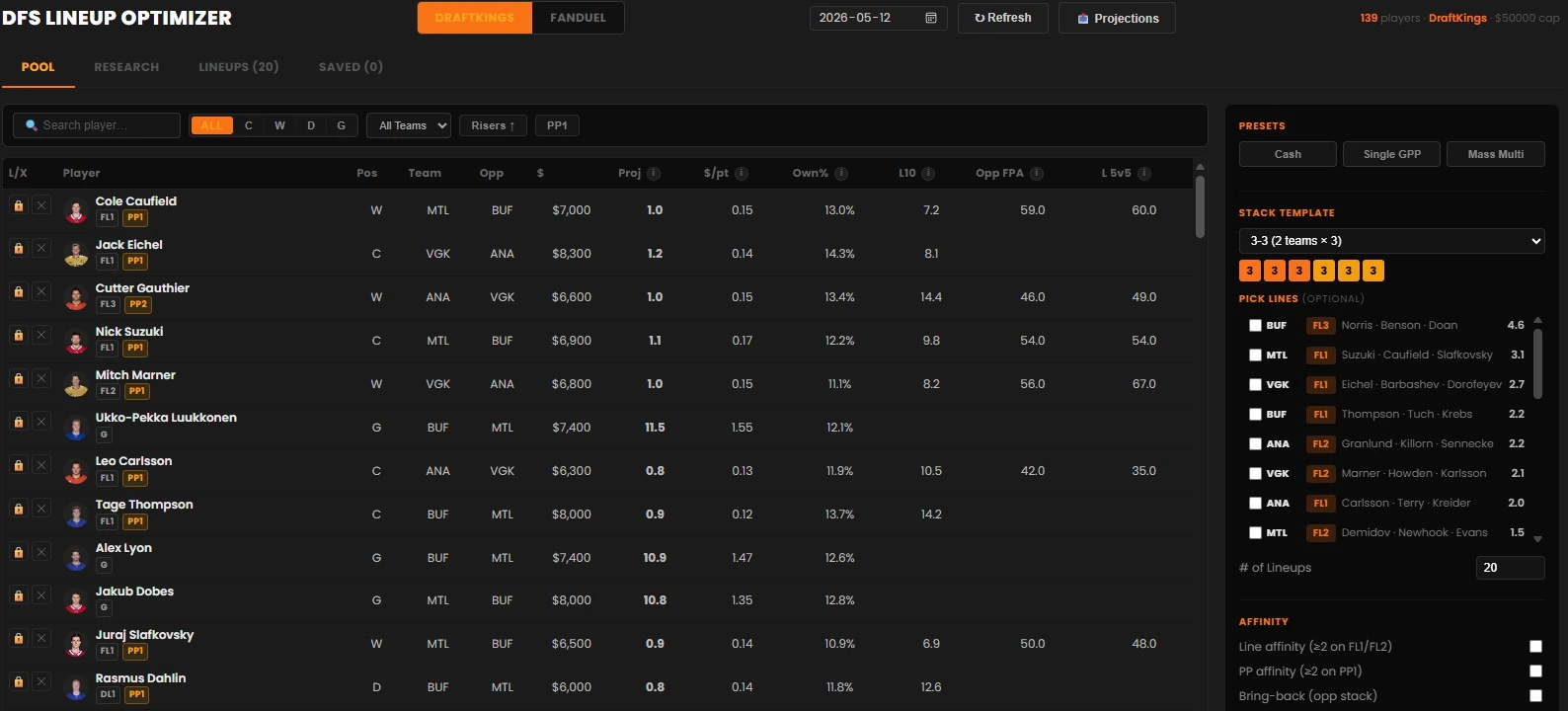Show info for Proj column
1568x711 pixels.
[654, 173]
